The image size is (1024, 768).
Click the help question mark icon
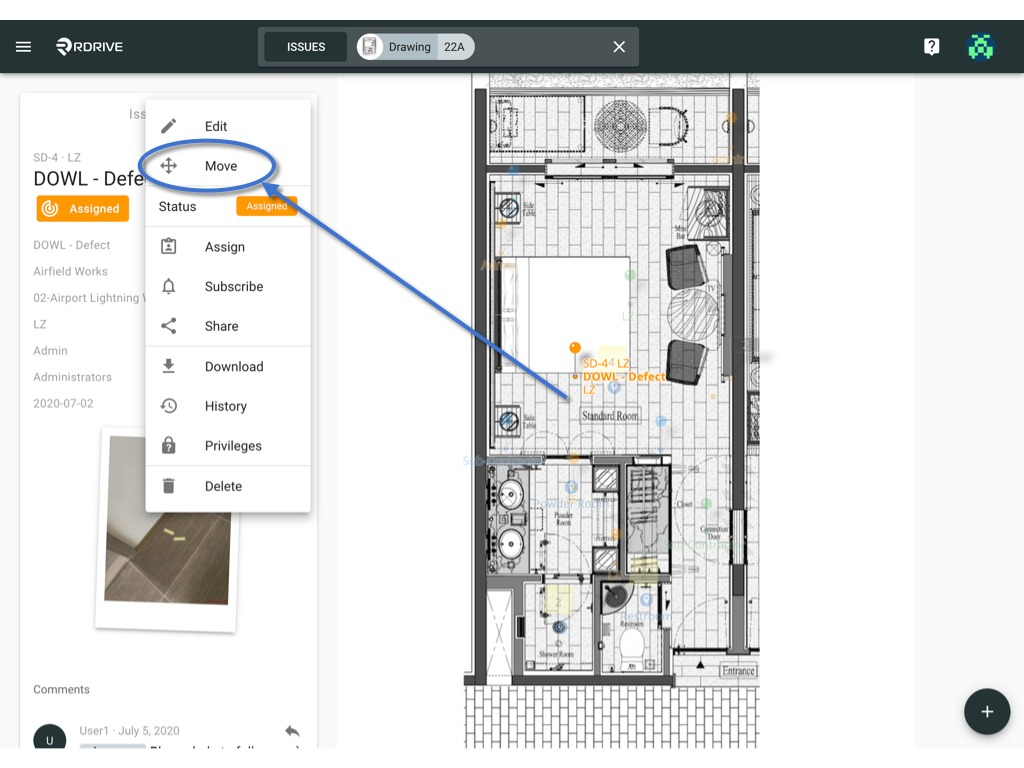point(931,46)
